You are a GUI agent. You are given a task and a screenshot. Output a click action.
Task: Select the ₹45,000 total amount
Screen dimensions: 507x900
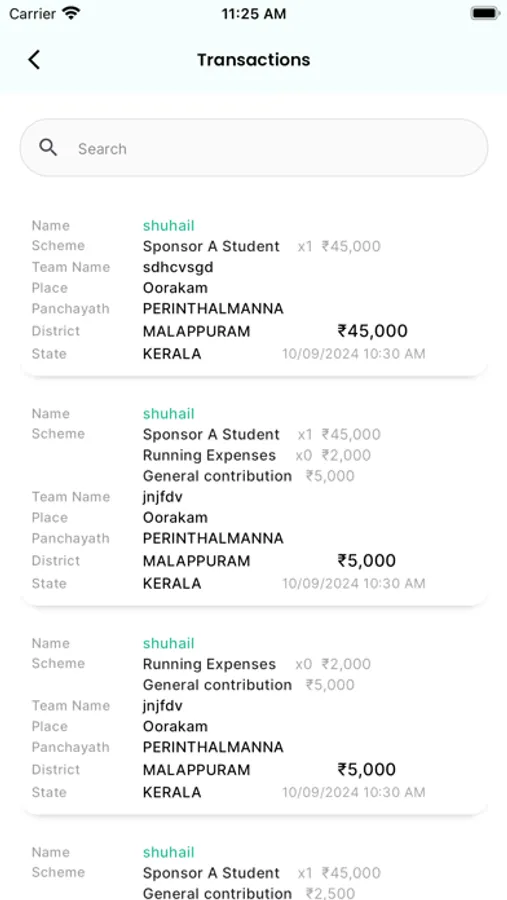[x=373, y=331]
